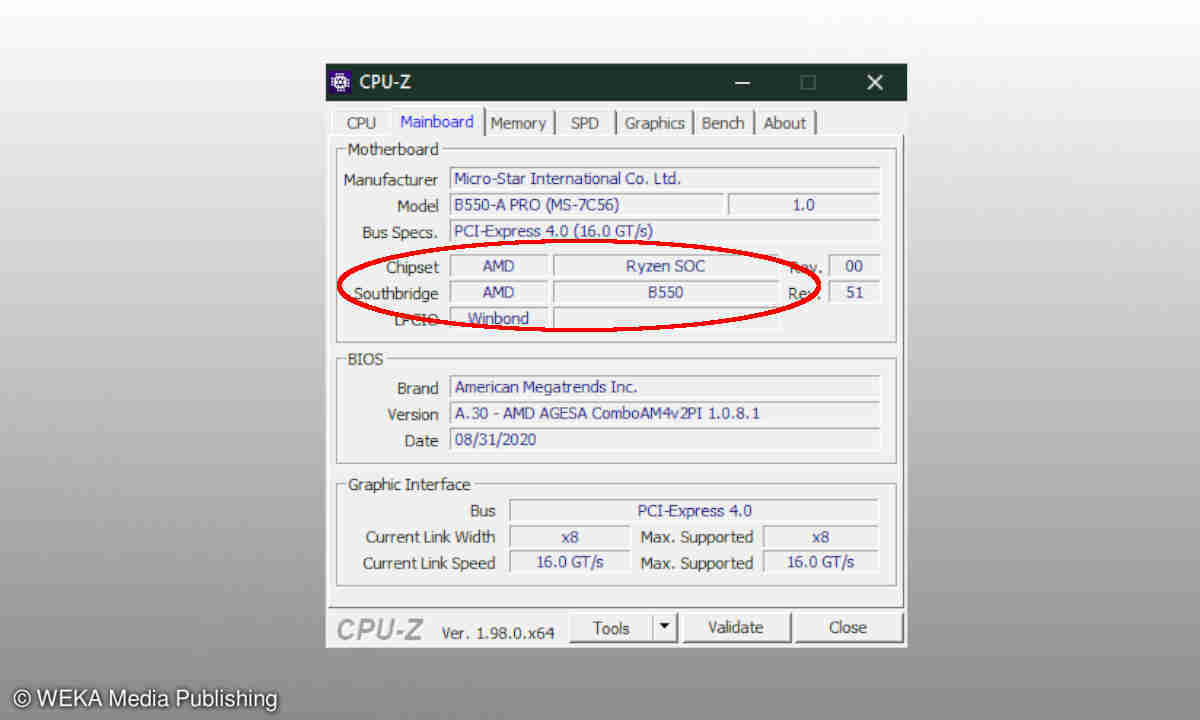1200x720 pixels.
Task: Click the Chipset Ryzen SOC field
Action: click(x=665, y=266)
